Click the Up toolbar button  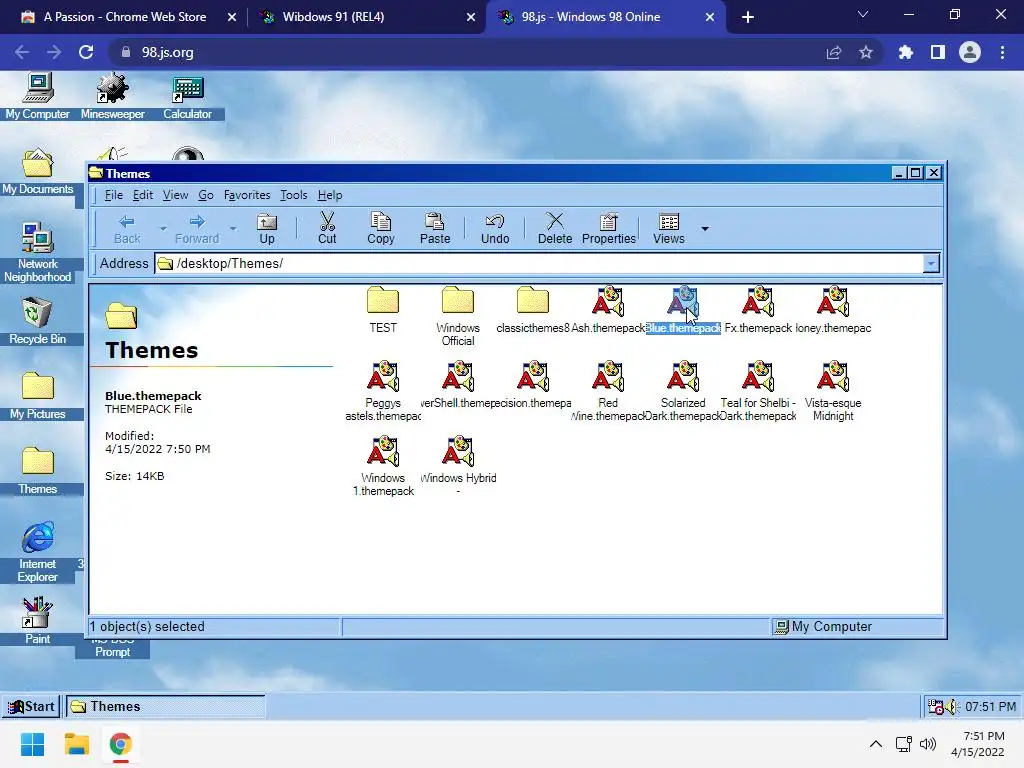point(266,229)
